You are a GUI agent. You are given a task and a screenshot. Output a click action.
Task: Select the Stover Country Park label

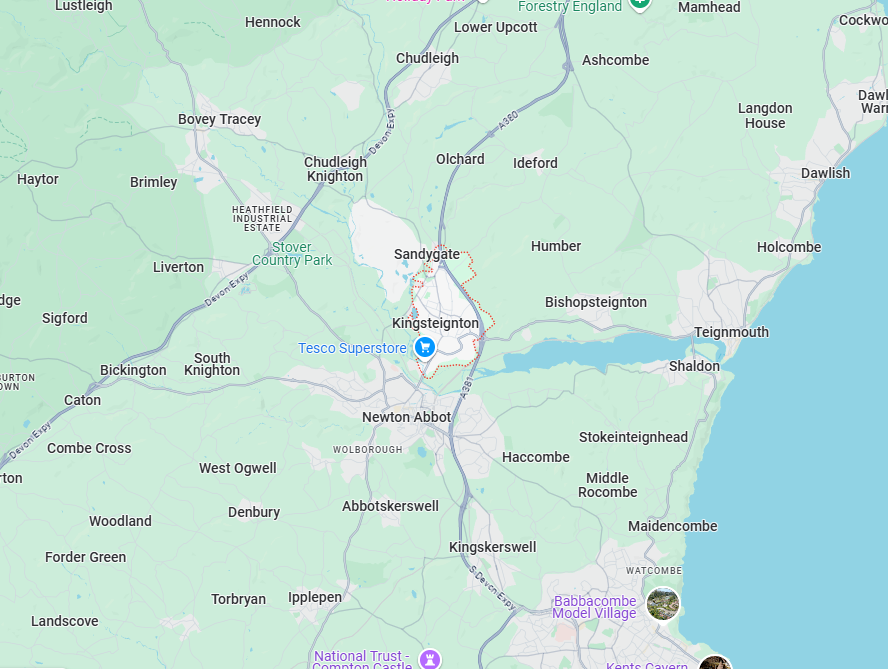pyautogui.click(x=292, y=254)
